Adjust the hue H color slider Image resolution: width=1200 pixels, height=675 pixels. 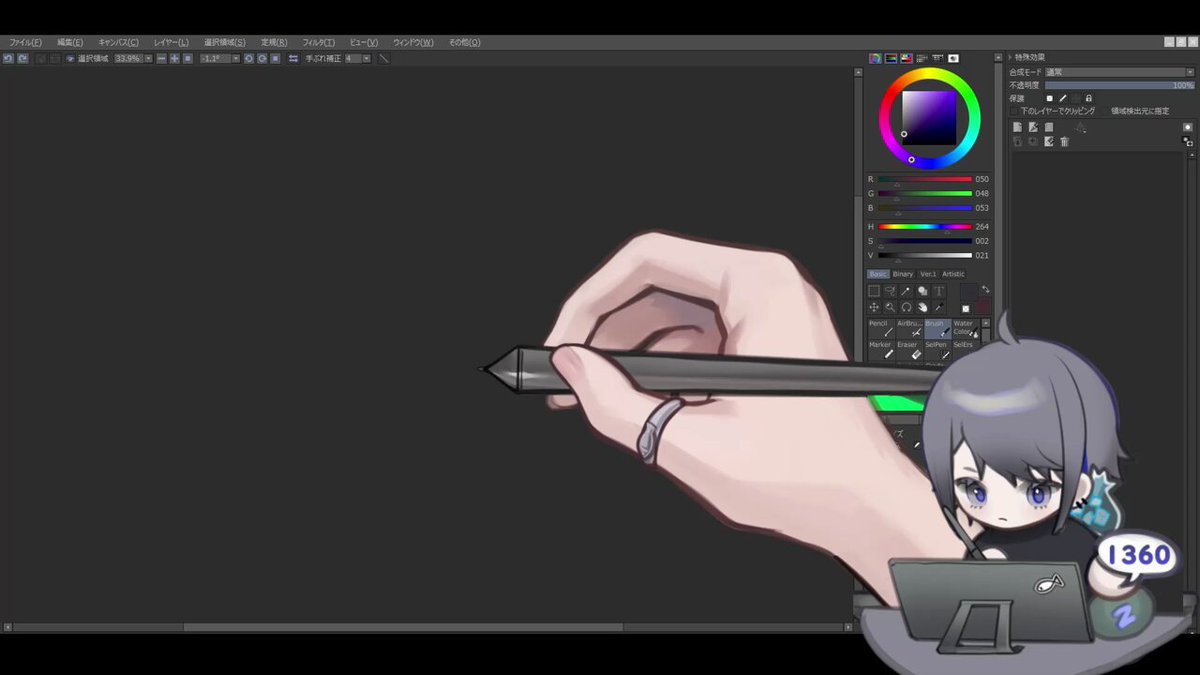pos(925,227)
